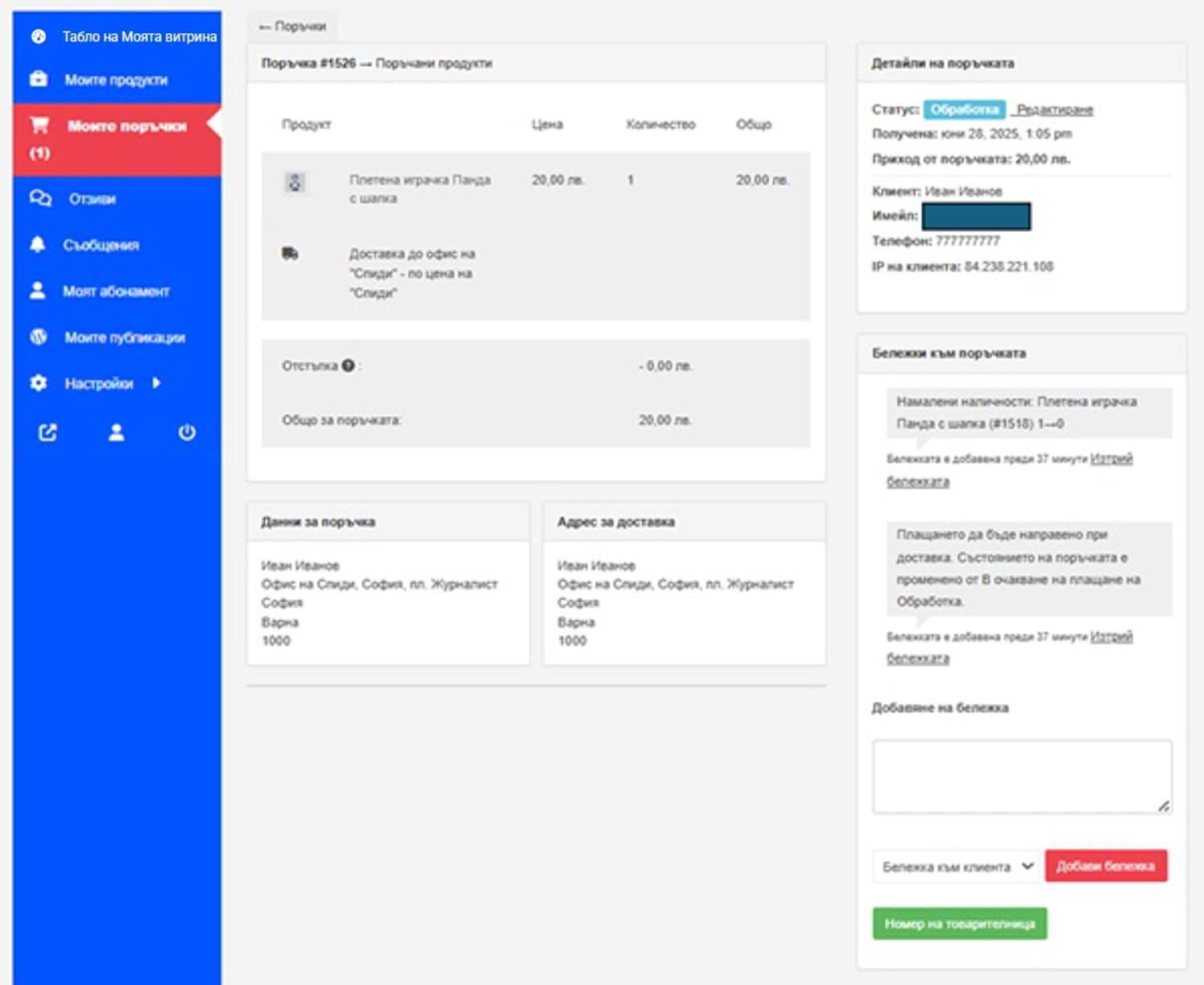Click the user profile icon below Настройки

pyautogui.click(x=117, y=432)
